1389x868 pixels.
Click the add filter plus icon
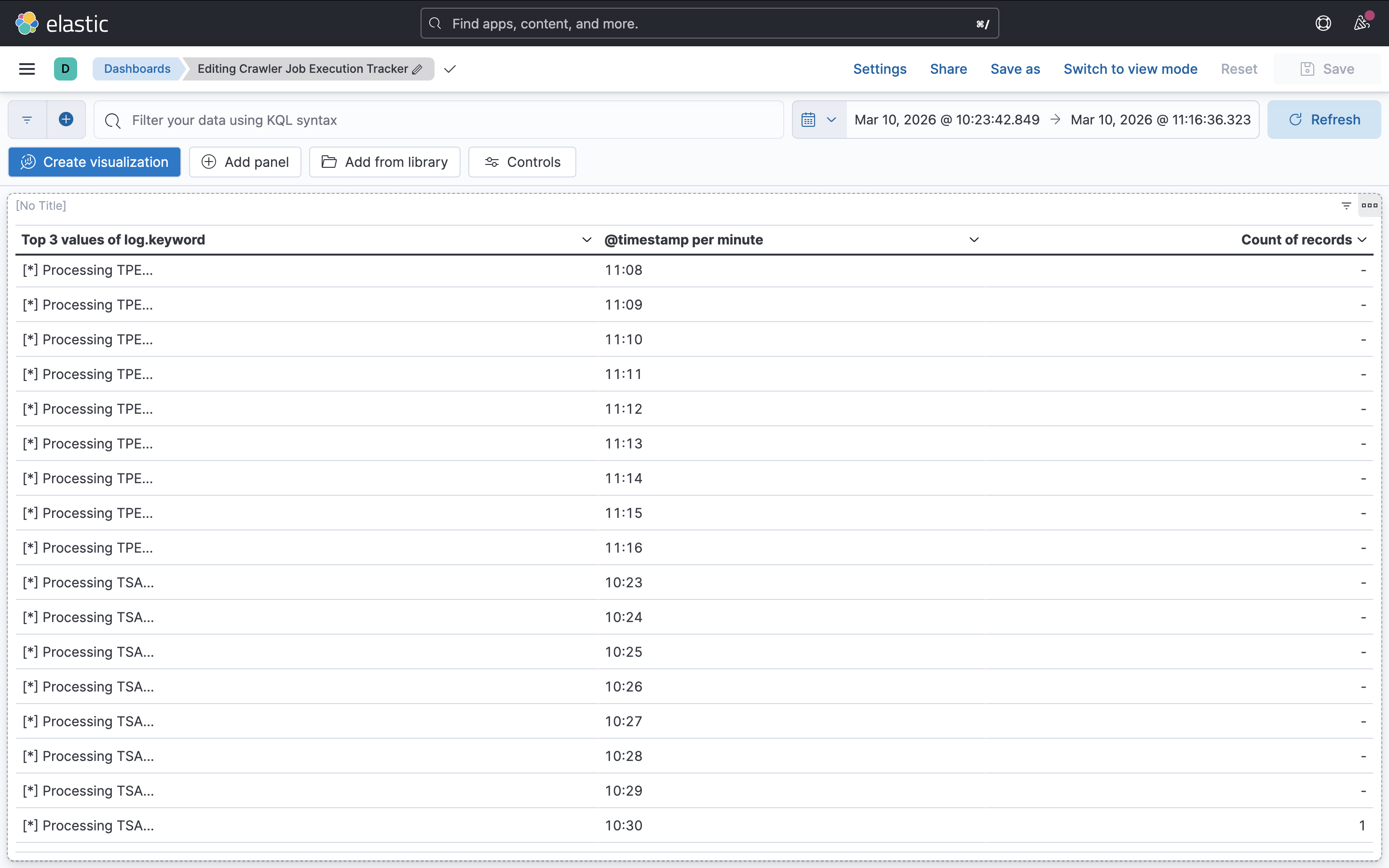point(66,120)
